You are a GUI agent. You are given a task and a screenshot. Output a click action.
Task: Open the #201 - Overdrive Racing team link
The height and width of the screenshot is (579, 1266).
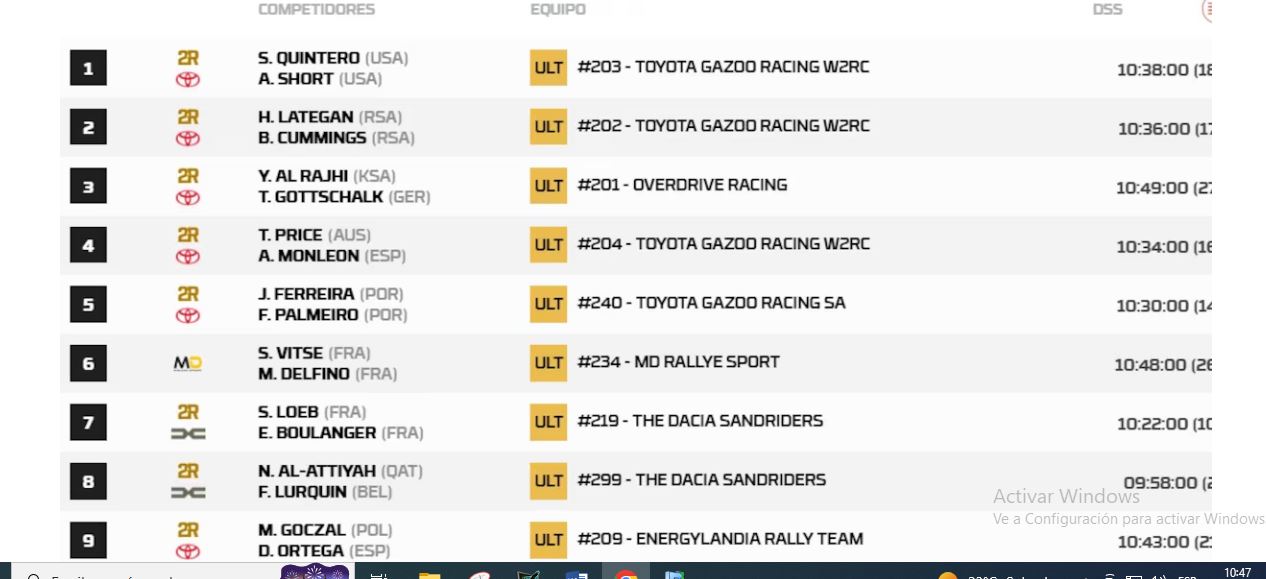(682, 185)
